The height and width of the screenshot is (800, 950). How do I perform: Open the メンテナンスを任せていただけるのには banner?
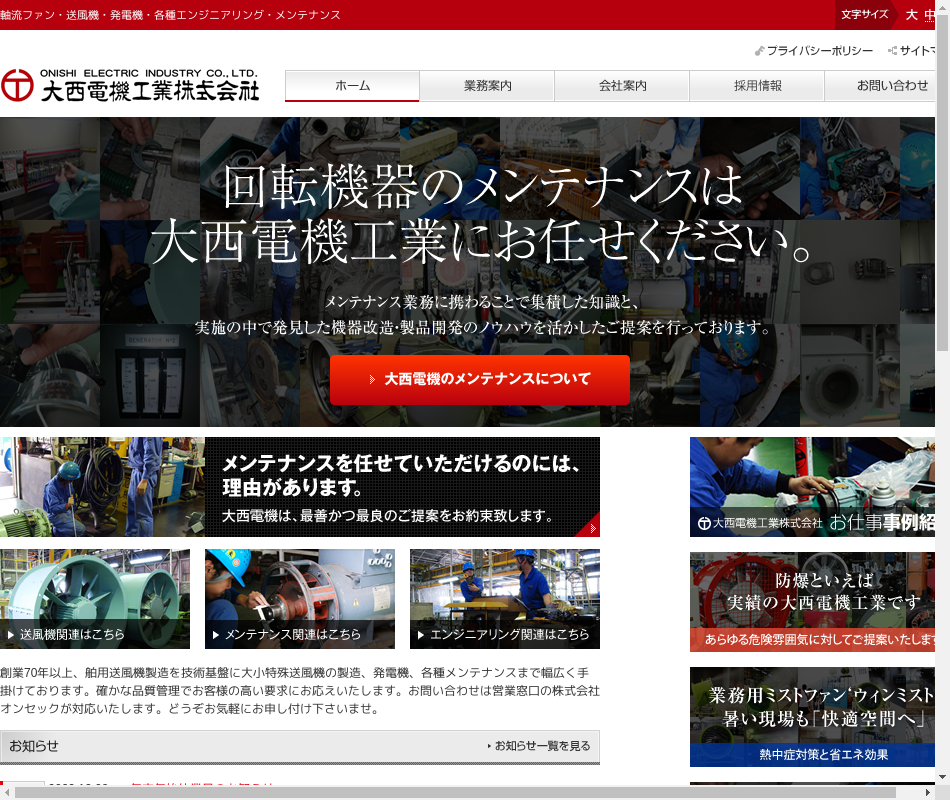tap(300, 487)
